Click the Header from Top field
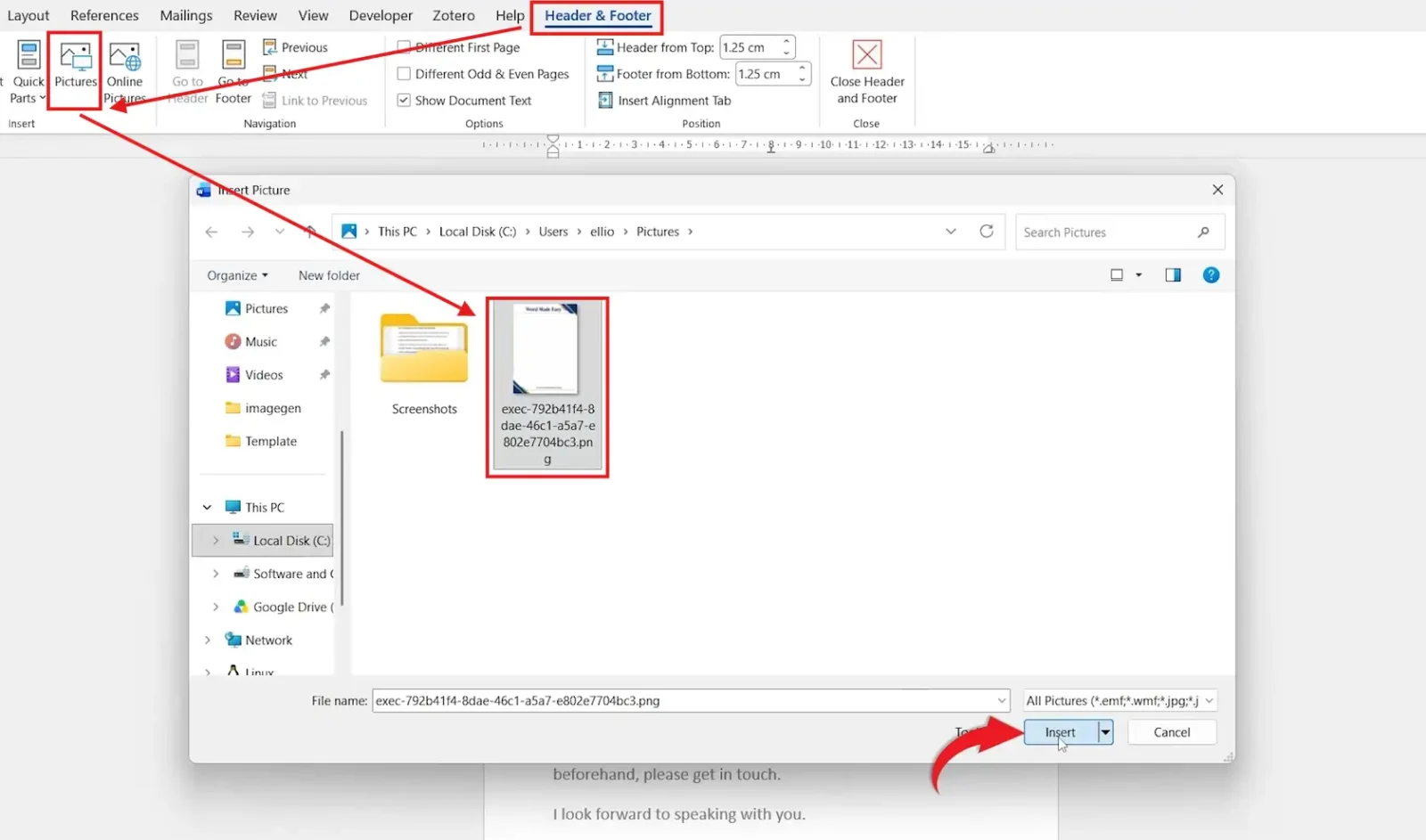Viewport: 1426px width, 840px height. (x=750, y=47)
